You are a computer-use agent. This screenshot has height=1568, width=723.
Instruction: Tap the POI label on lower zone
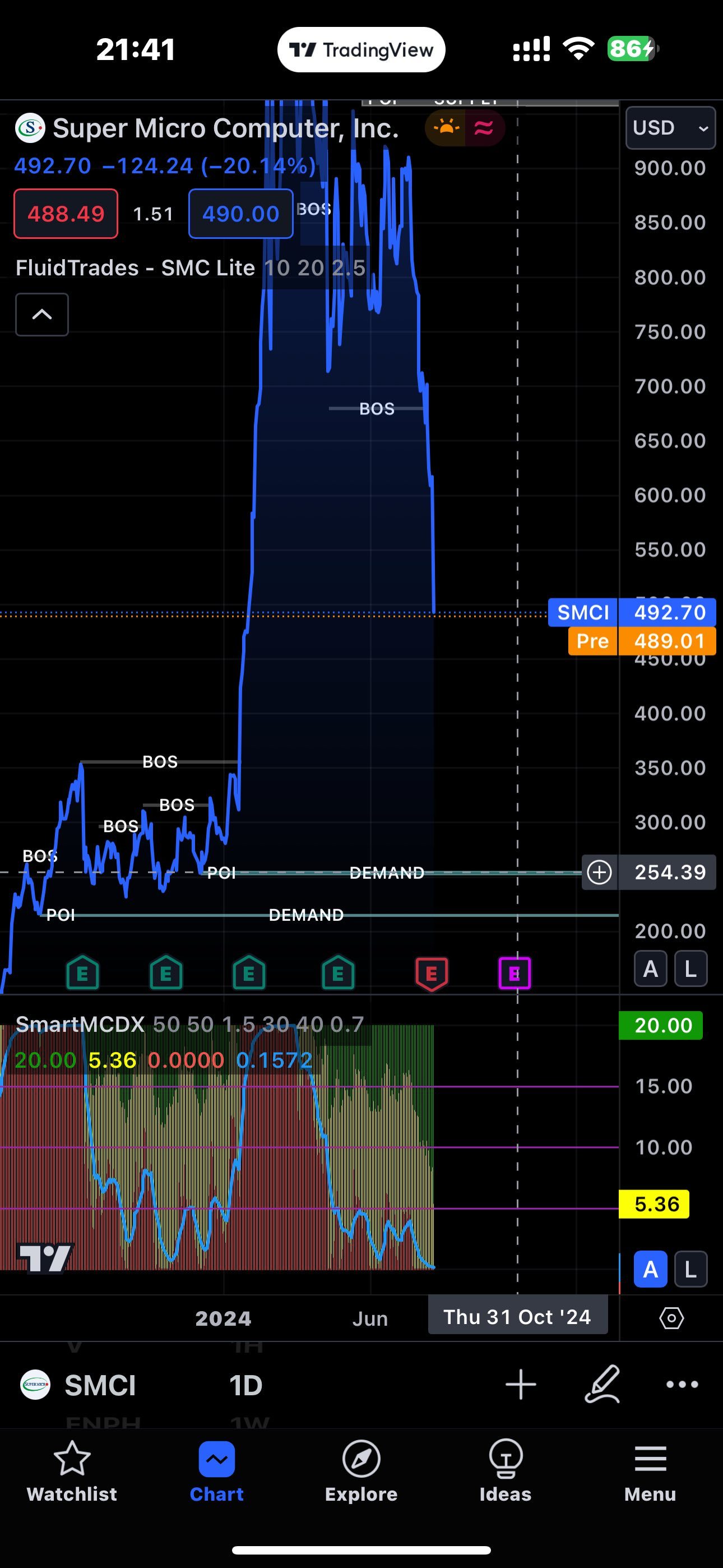coord(61,915)
